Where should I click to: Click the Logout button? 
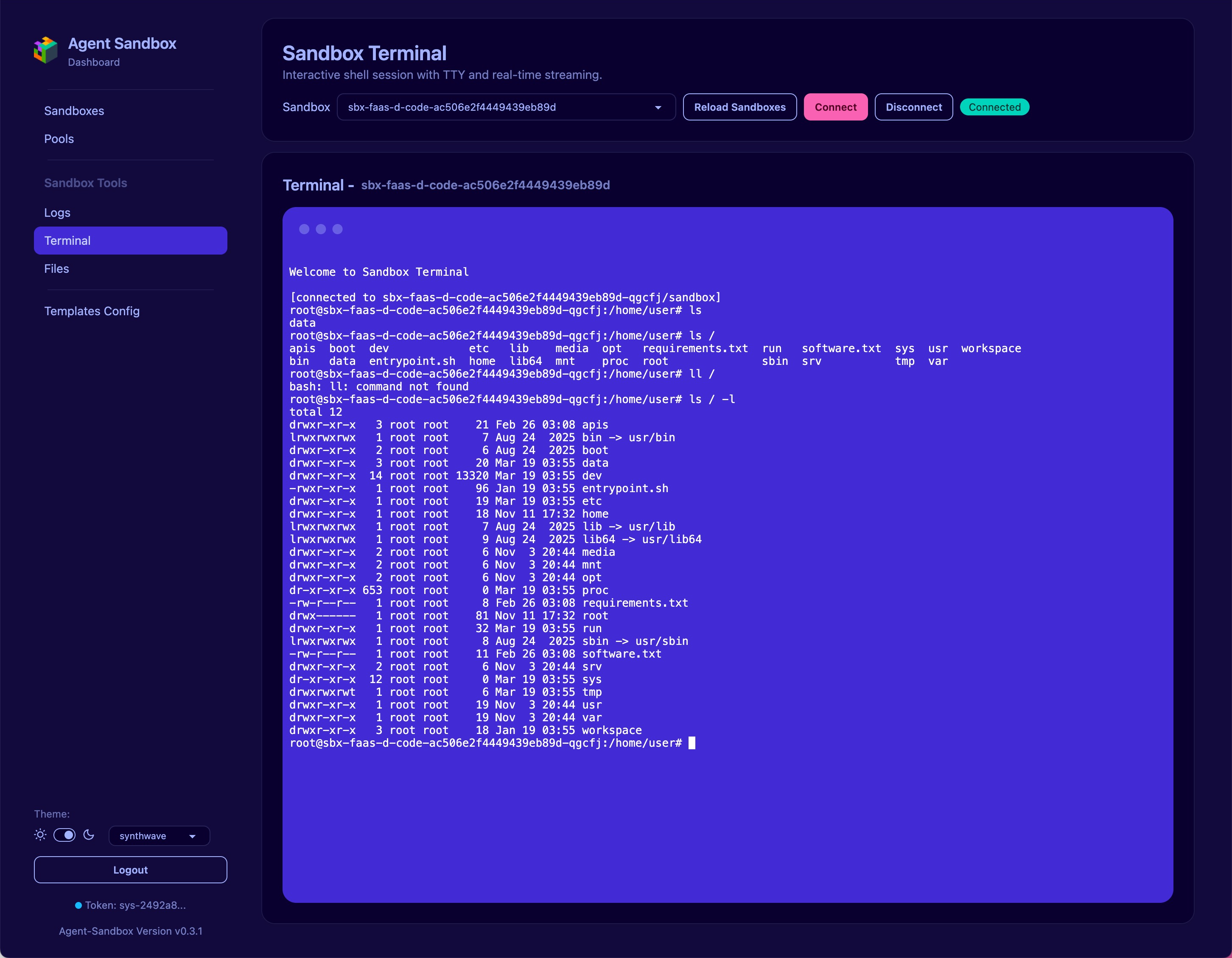130,870
